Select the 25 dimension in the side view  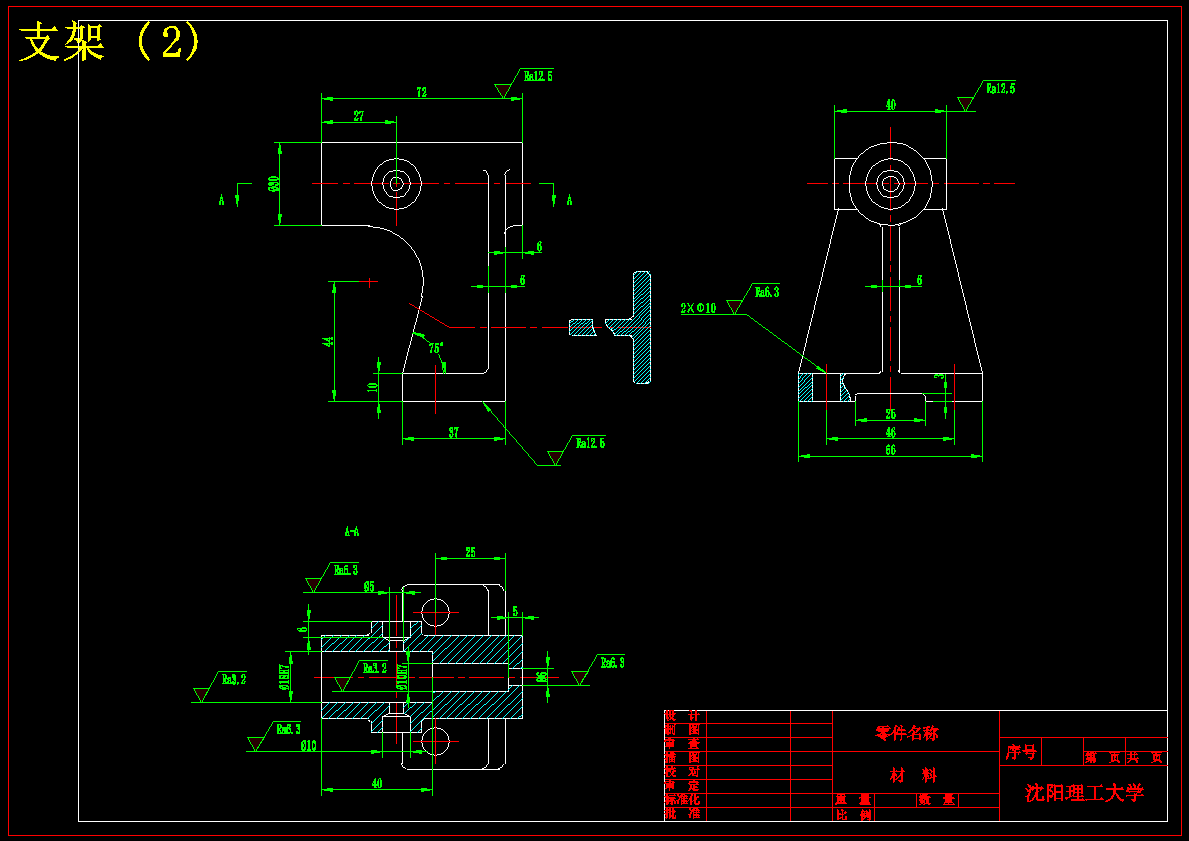891,414
